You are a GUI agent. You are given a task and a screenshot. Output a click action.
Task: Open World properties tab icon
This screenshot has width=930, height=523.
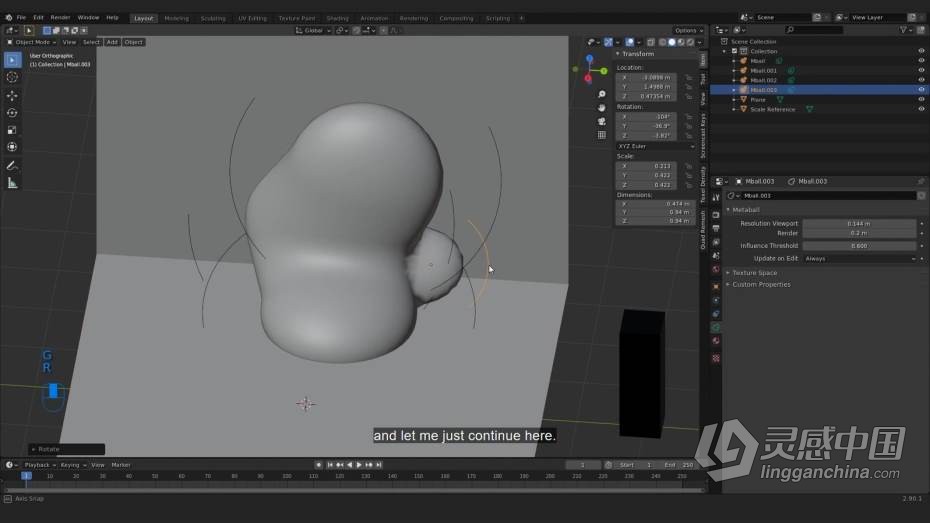(716, 269)
